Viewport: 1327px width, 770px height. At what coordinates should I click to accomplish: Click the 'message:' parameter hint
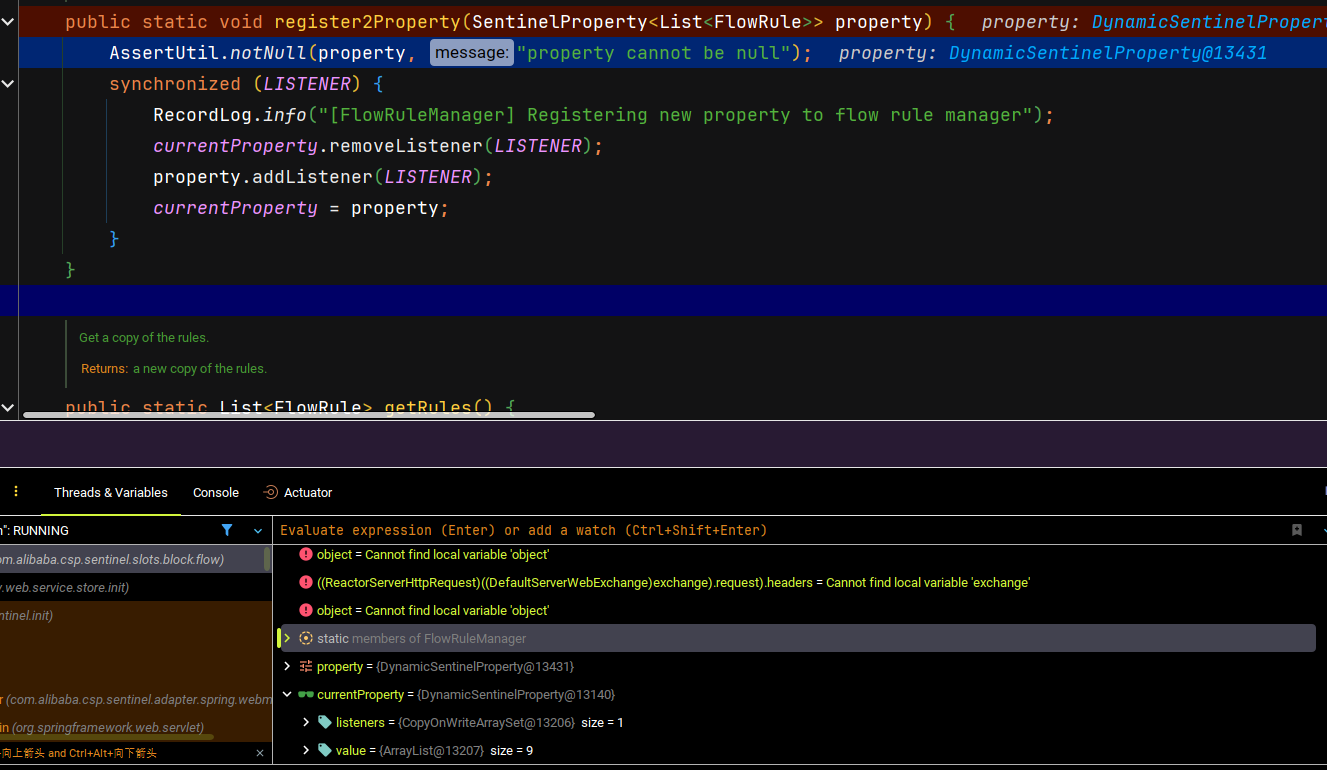(x=471, y=53)
